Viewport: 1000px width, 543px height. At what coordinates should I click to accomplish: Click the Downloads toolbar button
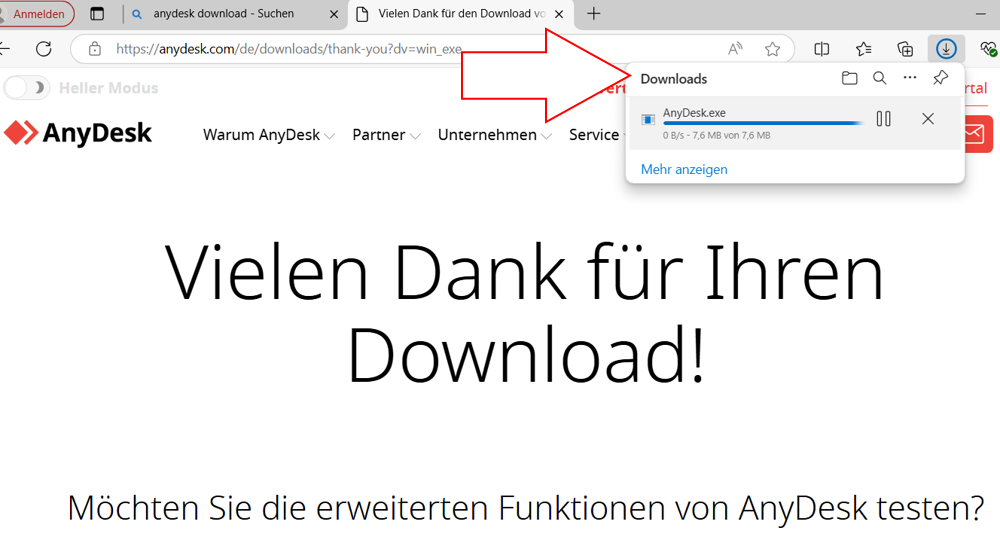coord(946,48)
